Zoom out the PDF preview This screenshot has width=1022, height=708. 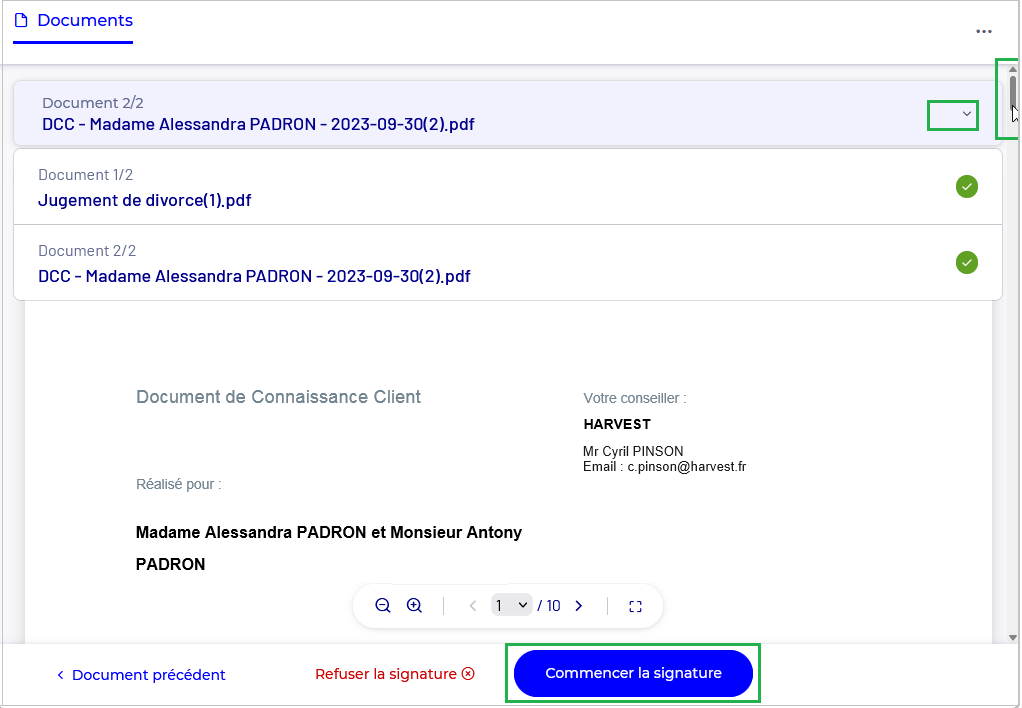[x=382, y=605]
